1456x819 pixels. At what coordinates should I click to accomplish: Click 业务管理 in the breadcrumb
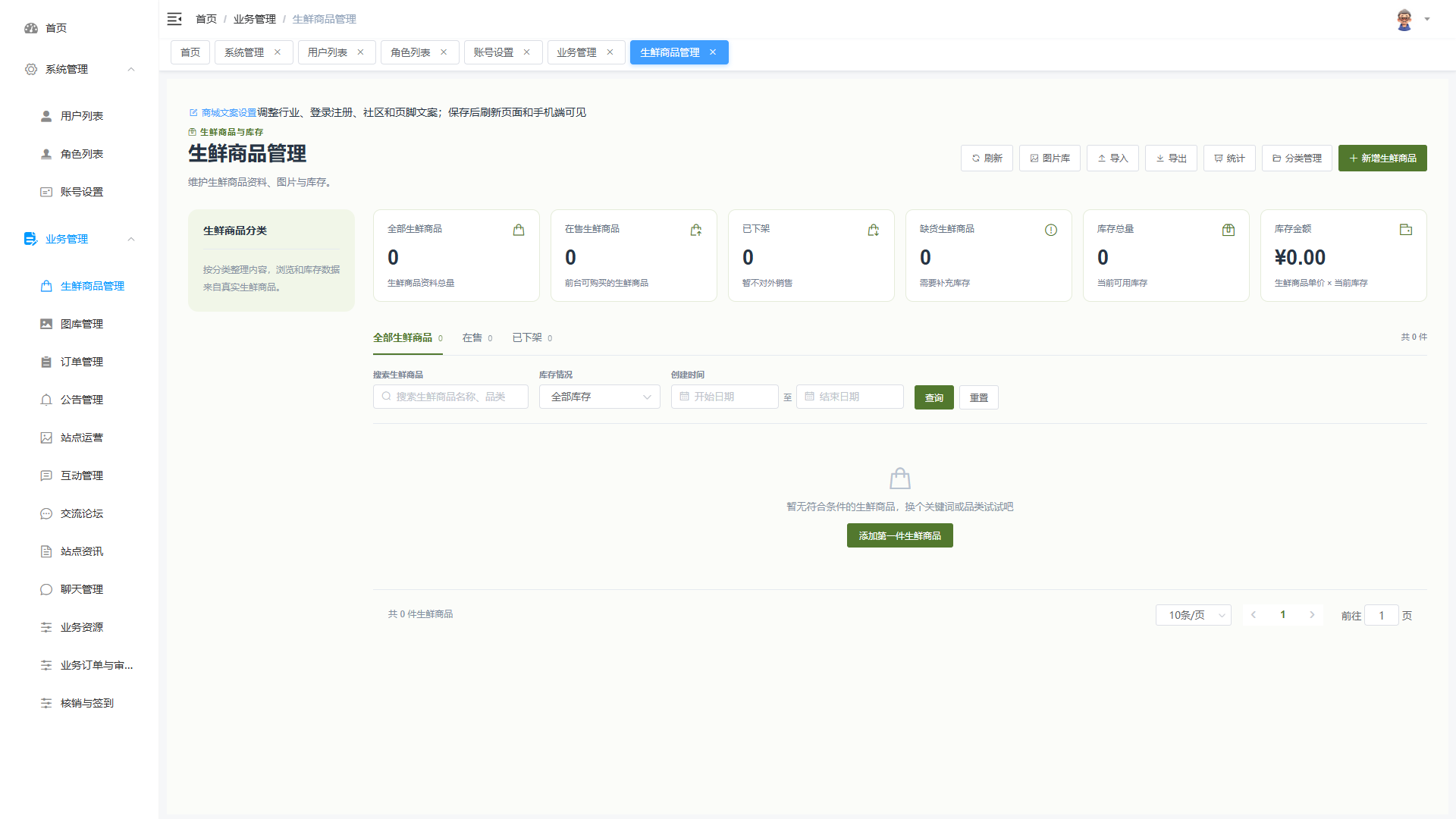pyautogui.click(x=255, y=19)
